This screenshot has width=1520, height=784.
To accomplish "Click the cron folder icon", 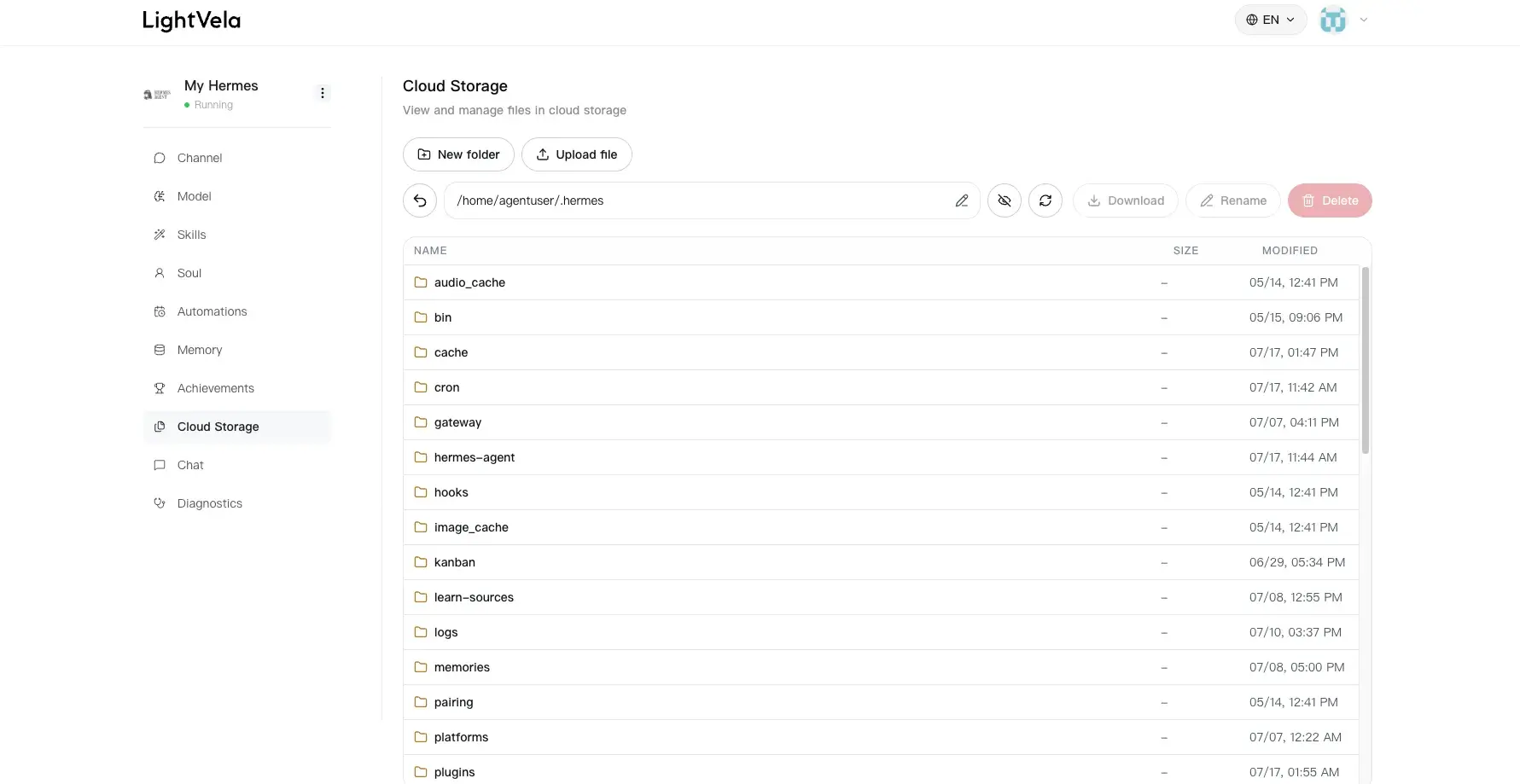I will click(421, 387).
